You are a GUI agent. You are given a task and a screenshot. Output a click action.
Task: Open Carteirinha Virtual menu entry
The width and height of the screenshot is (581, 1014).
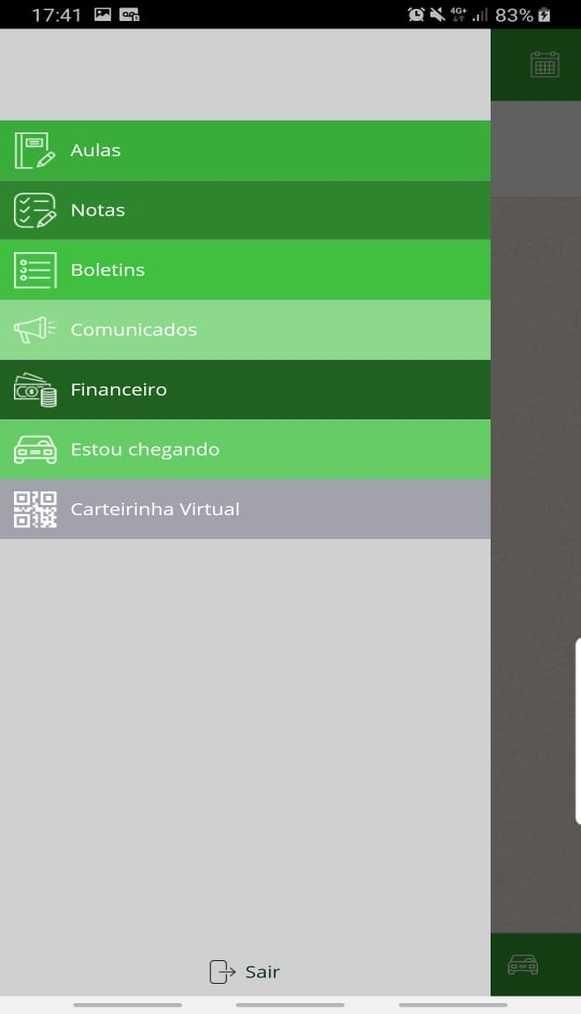coord(245,509)
